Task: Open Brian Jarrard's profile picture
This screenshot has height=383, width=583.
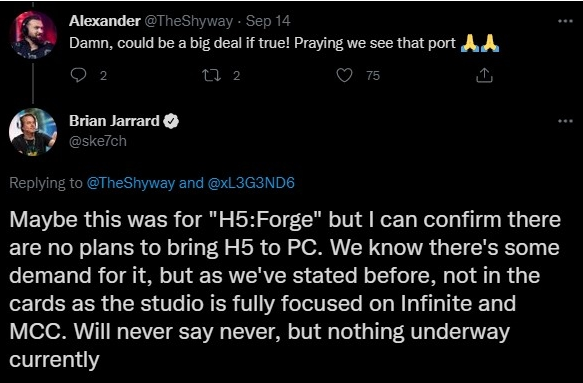Action: click(x=33, y=132)
